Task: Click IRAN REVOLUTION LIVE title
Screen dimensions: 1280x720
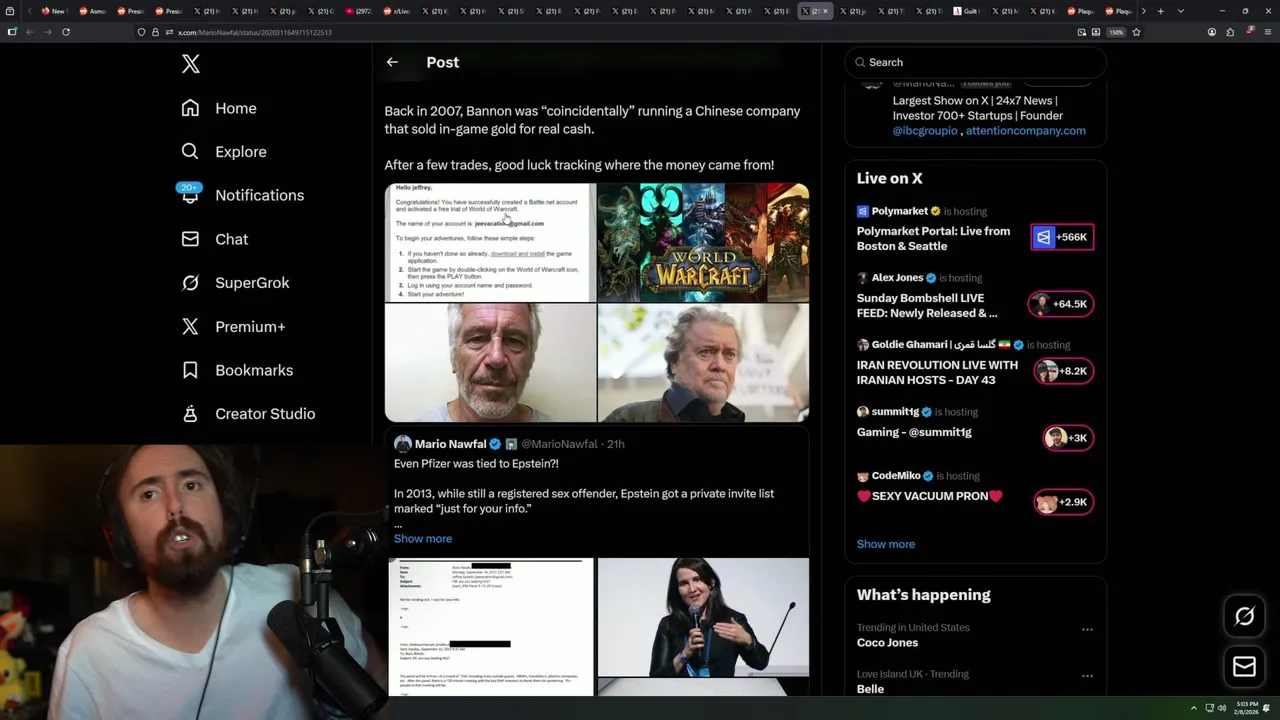Action: coord(937,372)
